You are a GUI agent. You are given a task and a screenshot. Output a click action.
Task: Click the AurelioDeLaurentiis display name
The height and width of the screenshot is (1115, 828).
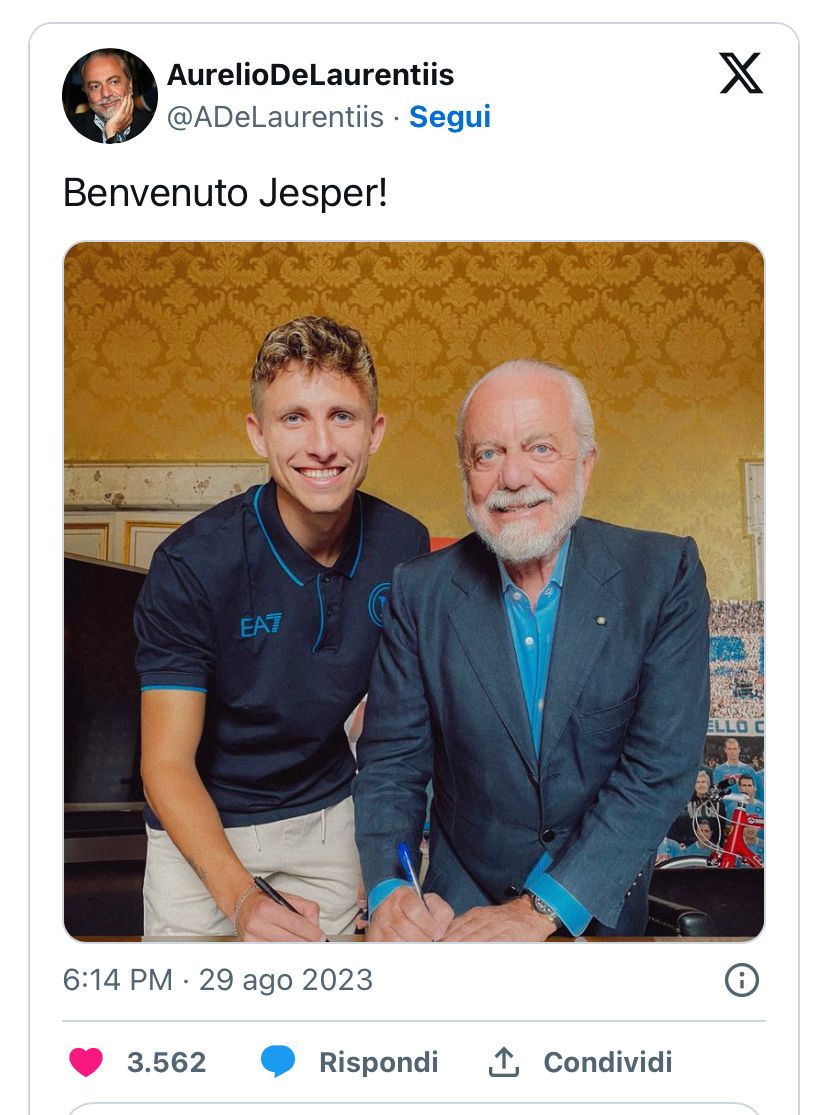(310, 74)
